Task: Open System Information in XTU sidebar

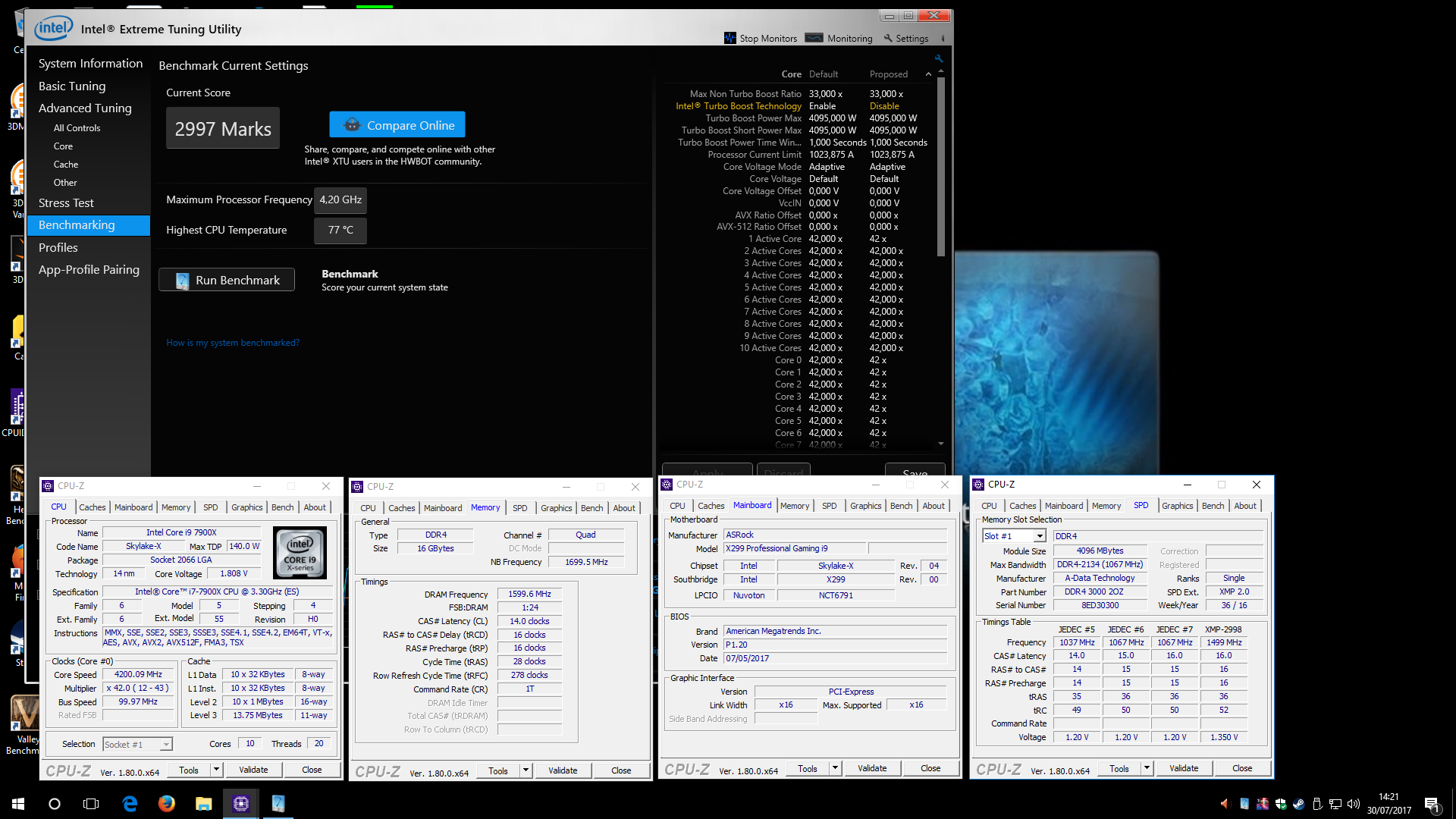Action: [x=90, y=64]
